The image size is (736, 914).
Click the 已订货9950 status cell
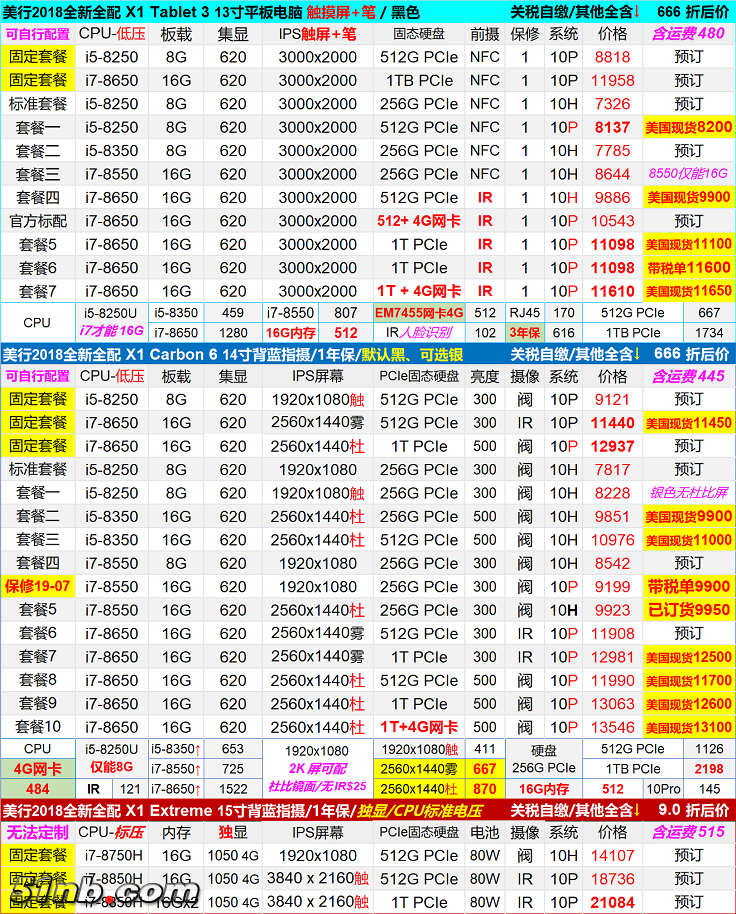[688, 609]
